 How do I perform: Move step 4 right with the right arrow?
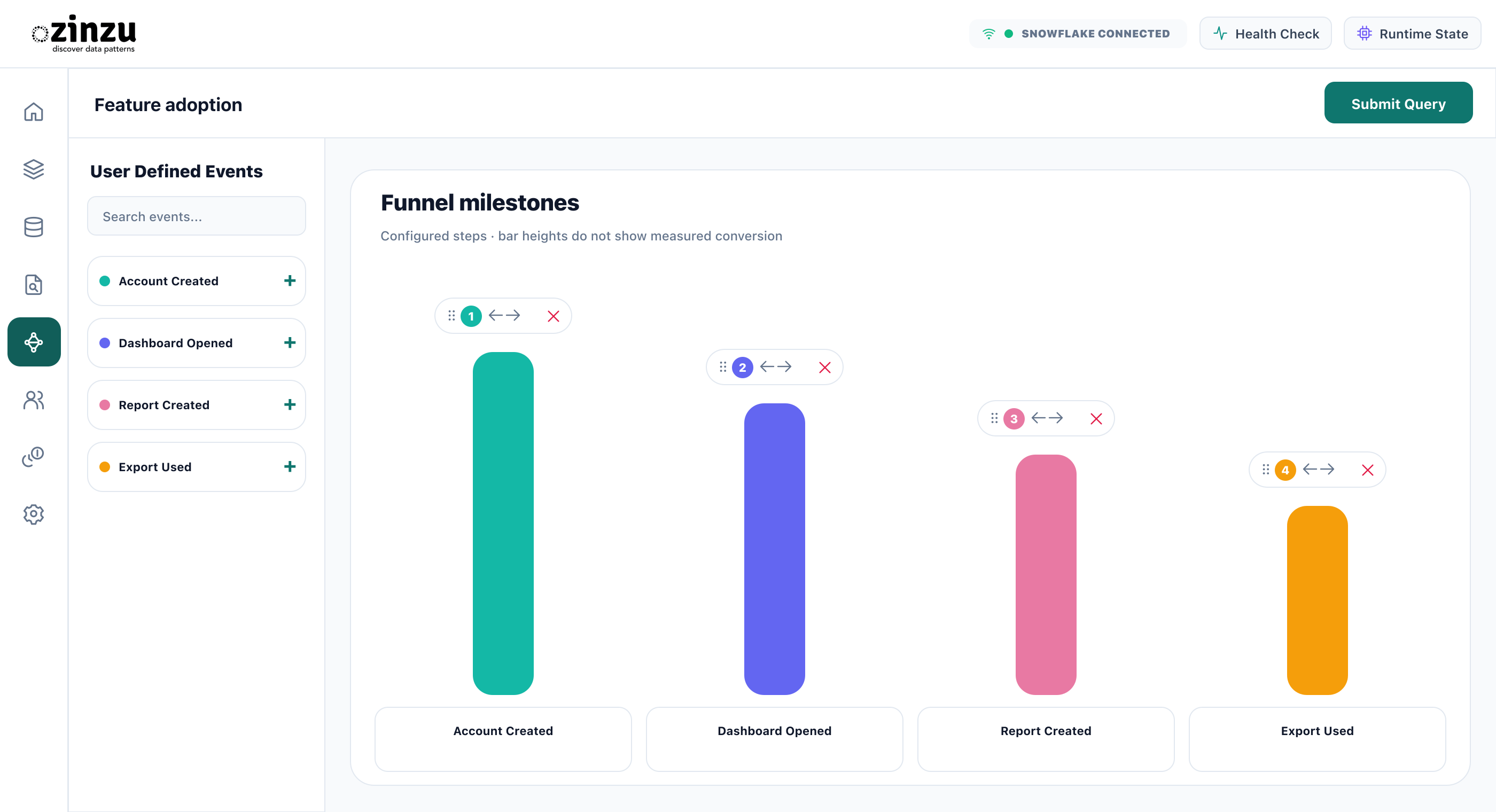coord(1327,469)
